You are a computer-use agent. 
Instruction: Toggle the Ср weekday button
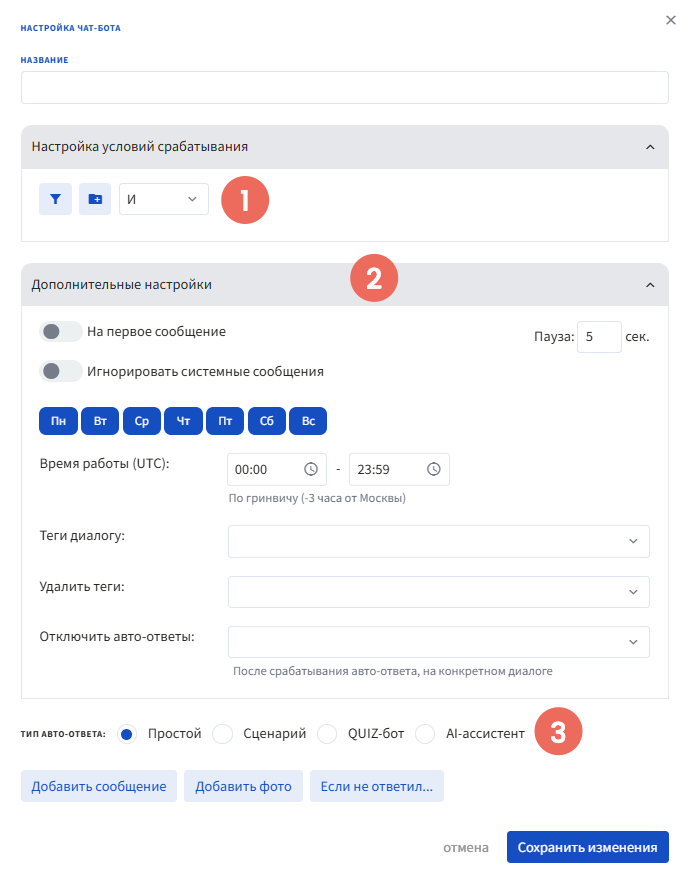142,421
